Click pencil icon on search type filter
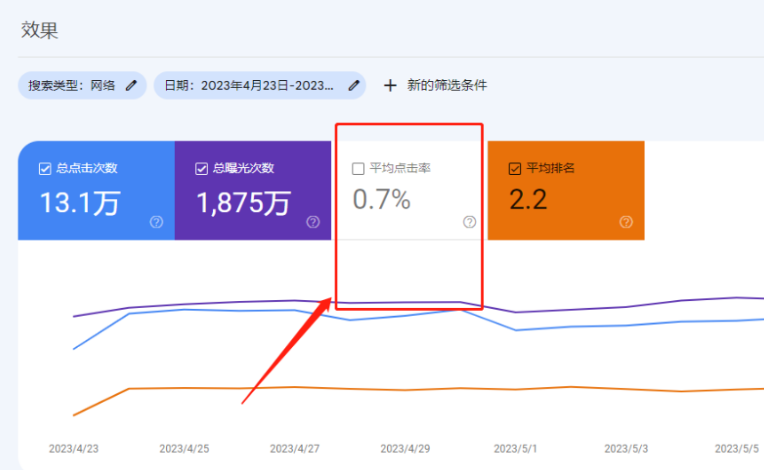 [x=132, y=86]
